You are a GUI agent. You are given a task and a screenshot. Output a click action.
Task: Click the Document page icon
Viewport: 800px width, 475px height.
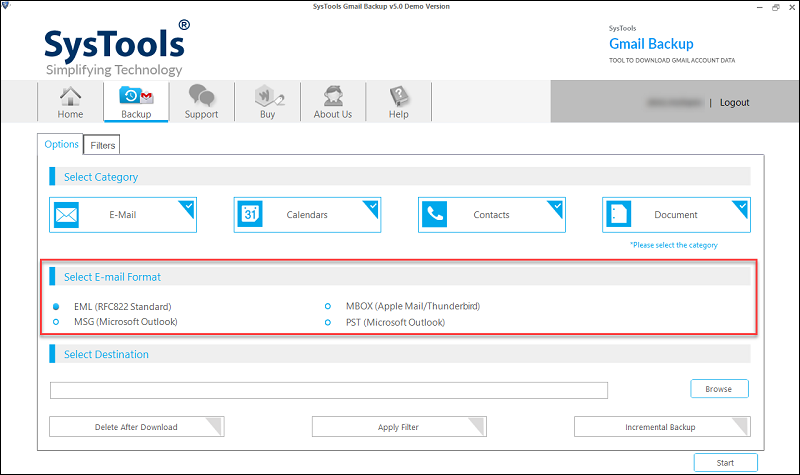618,214
